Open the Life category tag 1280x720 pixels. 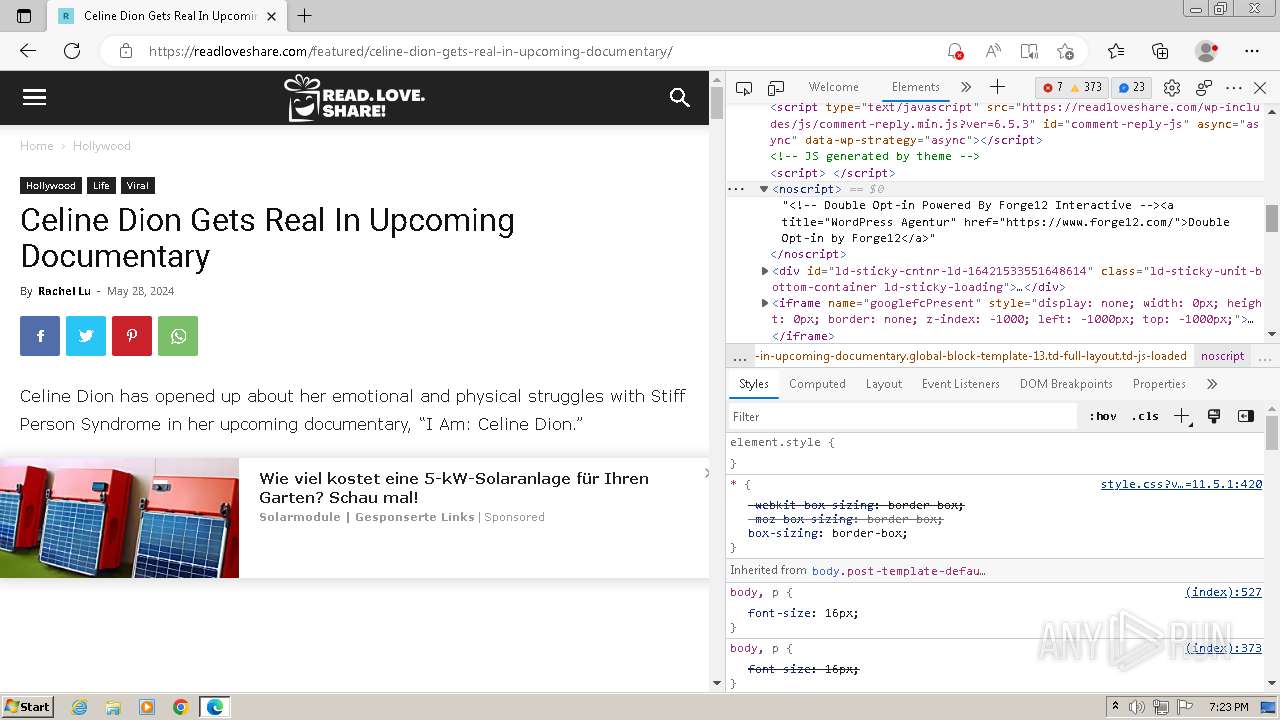click(101, 186)
